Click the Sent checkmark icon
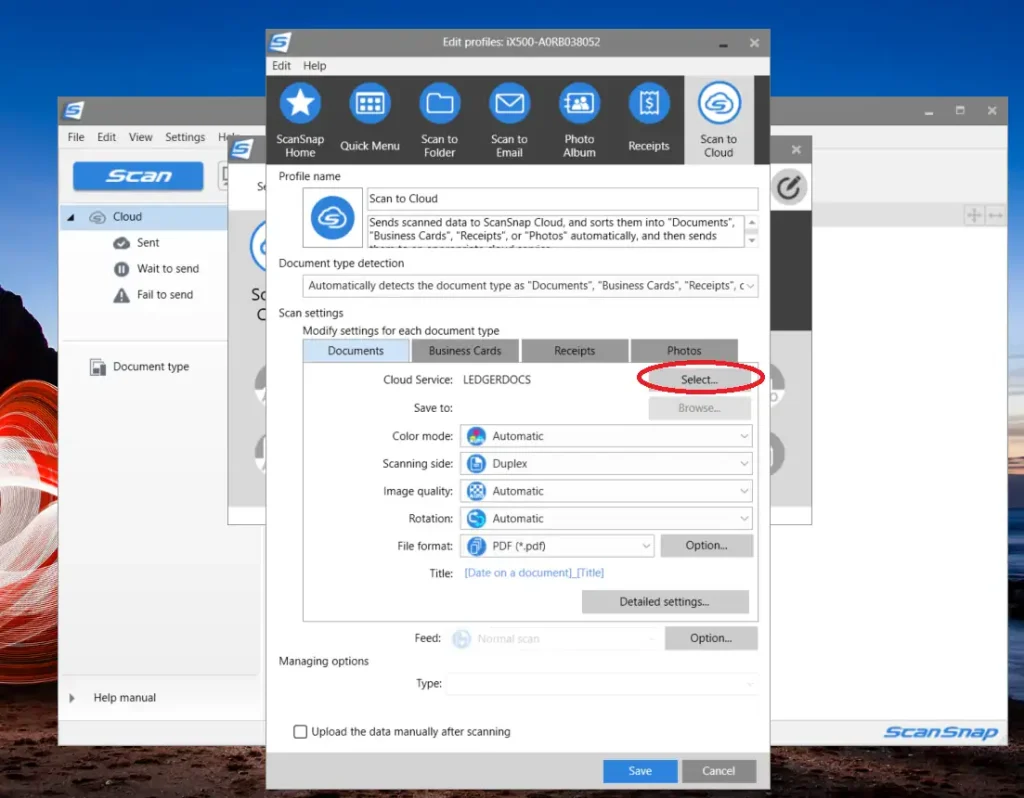1024x798 pixels. pos(121,243)
